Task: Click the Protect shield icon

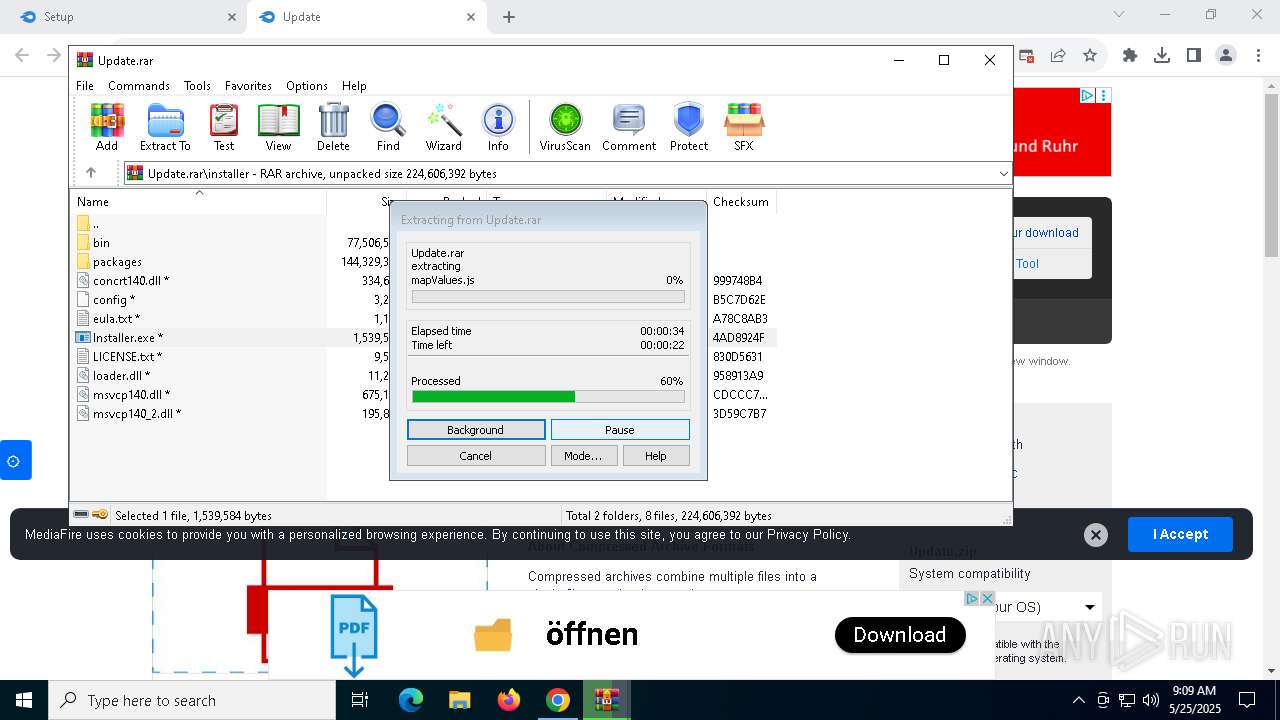Action: [x=689, y=127]
